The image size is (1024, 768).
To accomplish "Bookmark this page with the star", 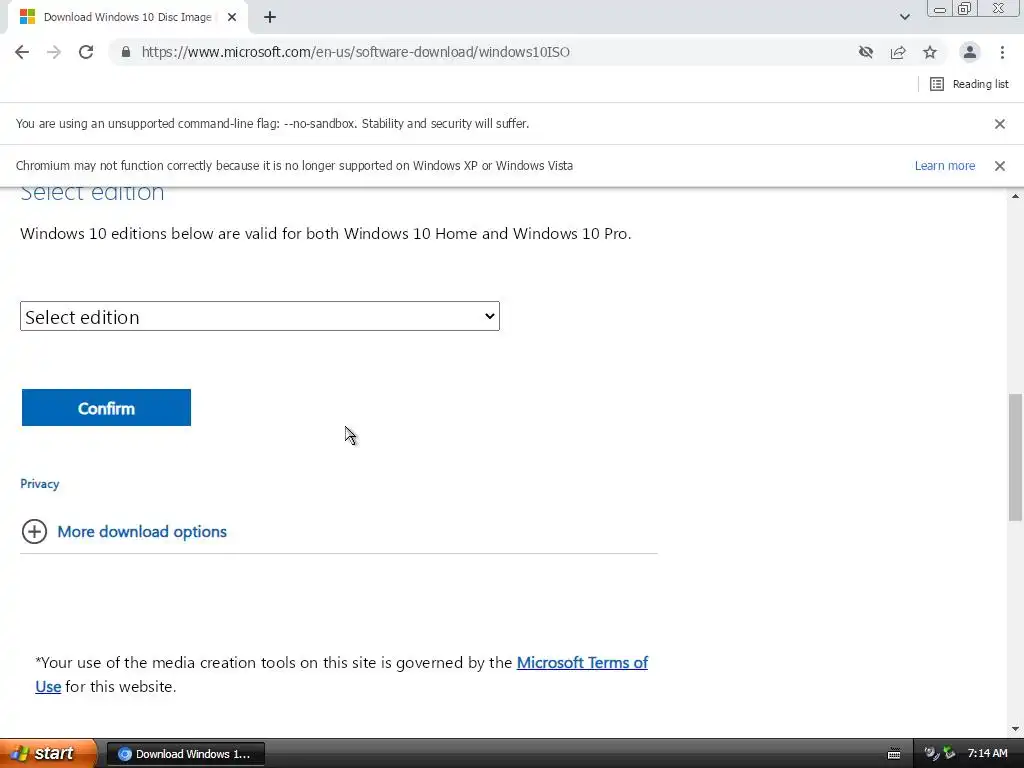I will (930, 52).
